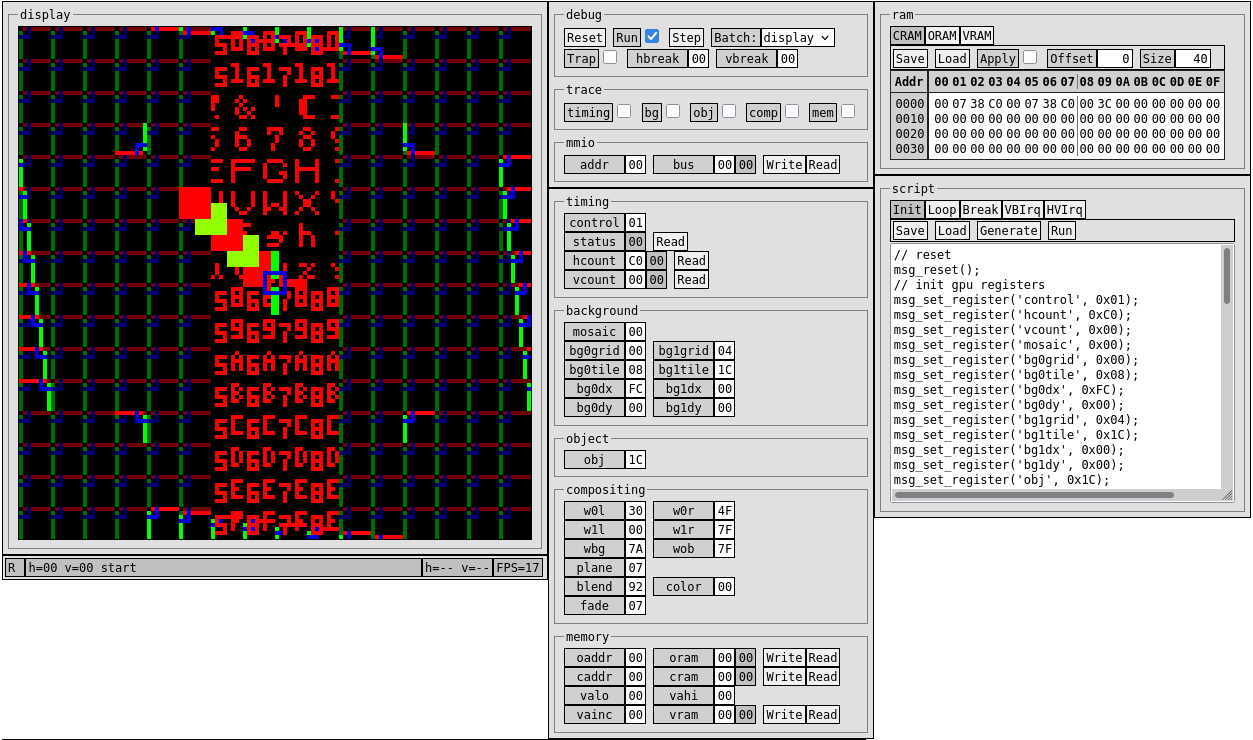The width and height of the screenshot is (1253, 740).
Task: Tick the Apply checkbox in ram panel
Action: tap(1030, 57)
